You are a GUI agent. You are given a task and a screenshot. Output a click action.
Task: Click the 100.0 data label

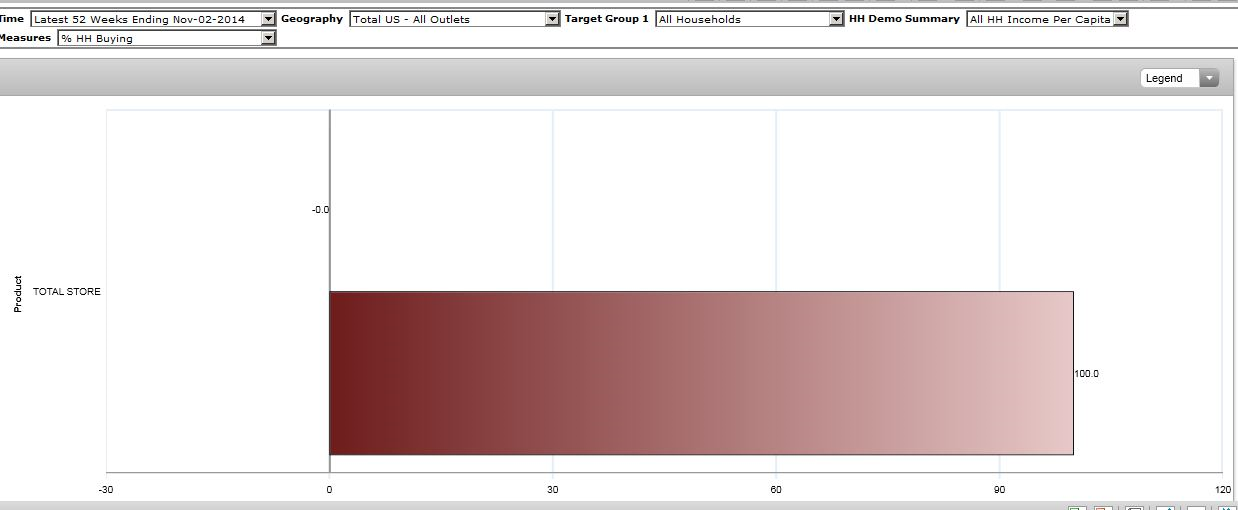point(1086,374)
